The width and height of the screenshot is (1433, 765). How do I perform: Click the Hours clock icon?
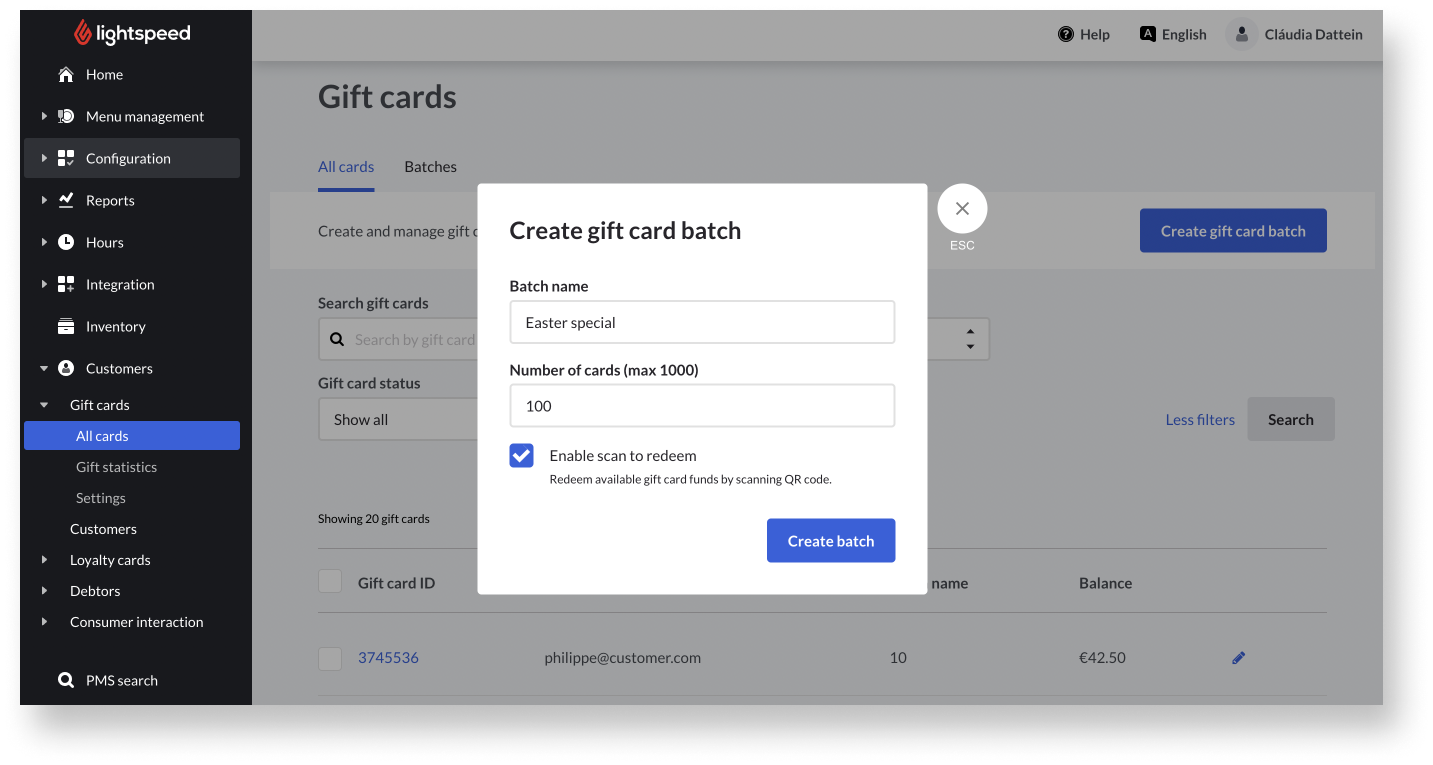click(x=66, y=242)
